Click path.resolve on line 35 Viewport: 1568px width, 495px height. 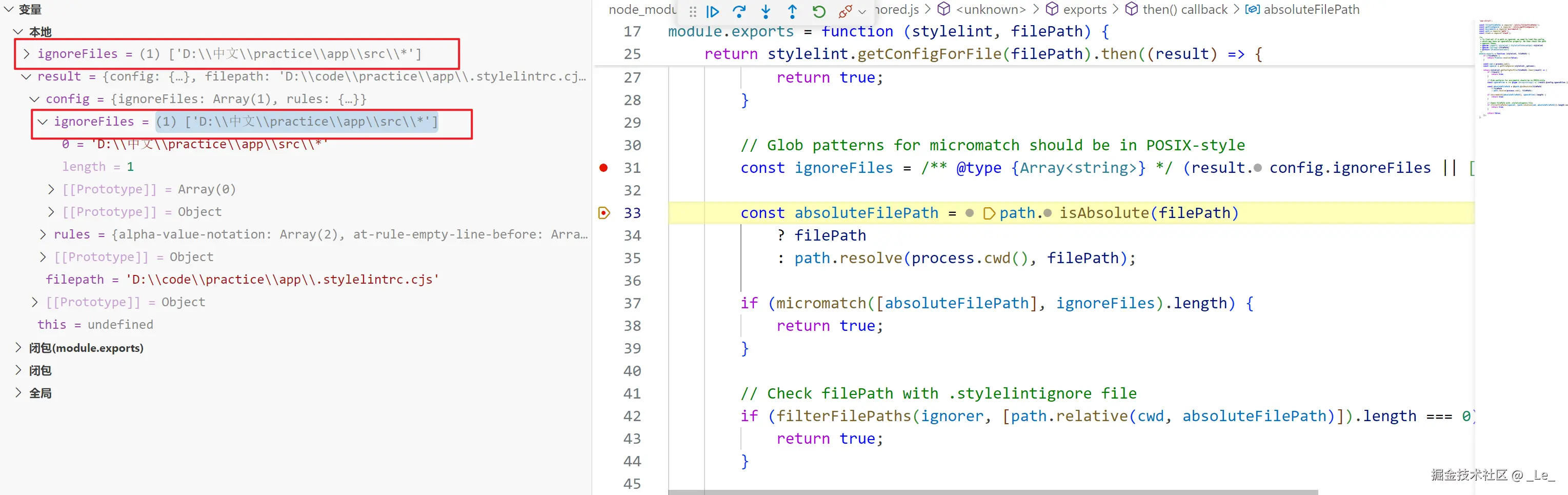848,258
